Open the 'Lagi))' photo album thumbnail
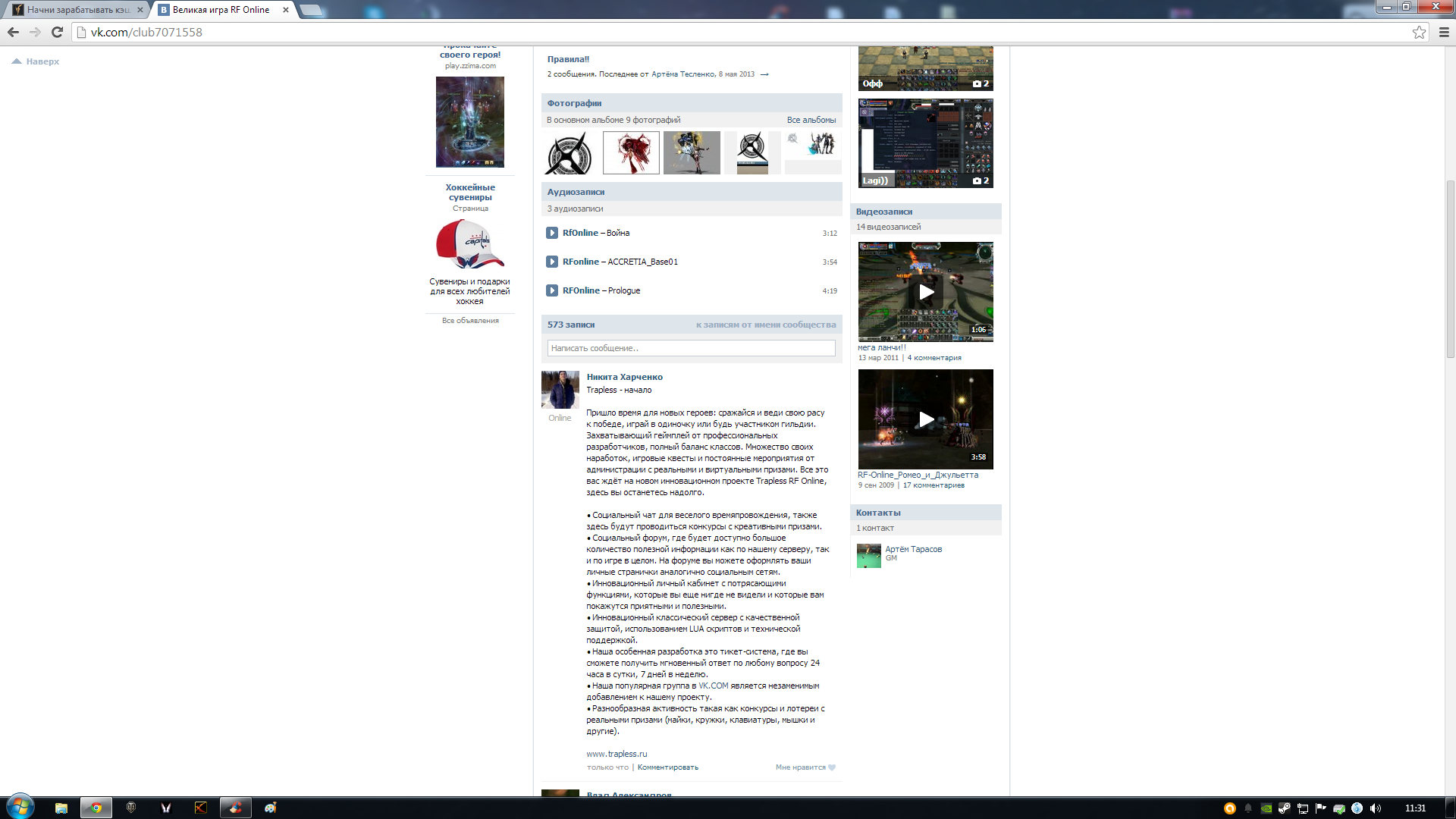This screenshot has height=819, width=1456. (925, 143)
